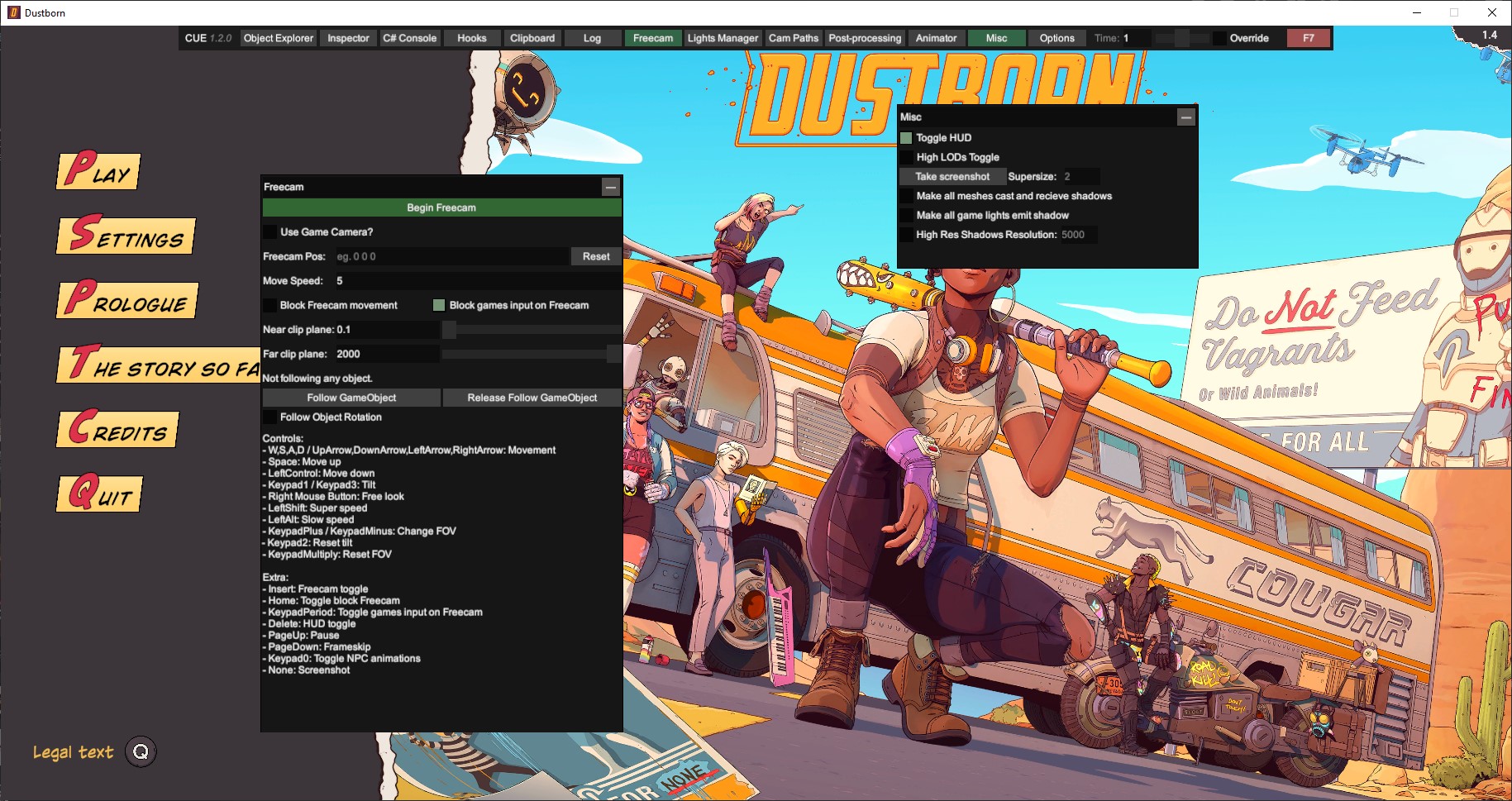Click the Near clip plane value field
The image size is (1512, 801).
(387, 330)
